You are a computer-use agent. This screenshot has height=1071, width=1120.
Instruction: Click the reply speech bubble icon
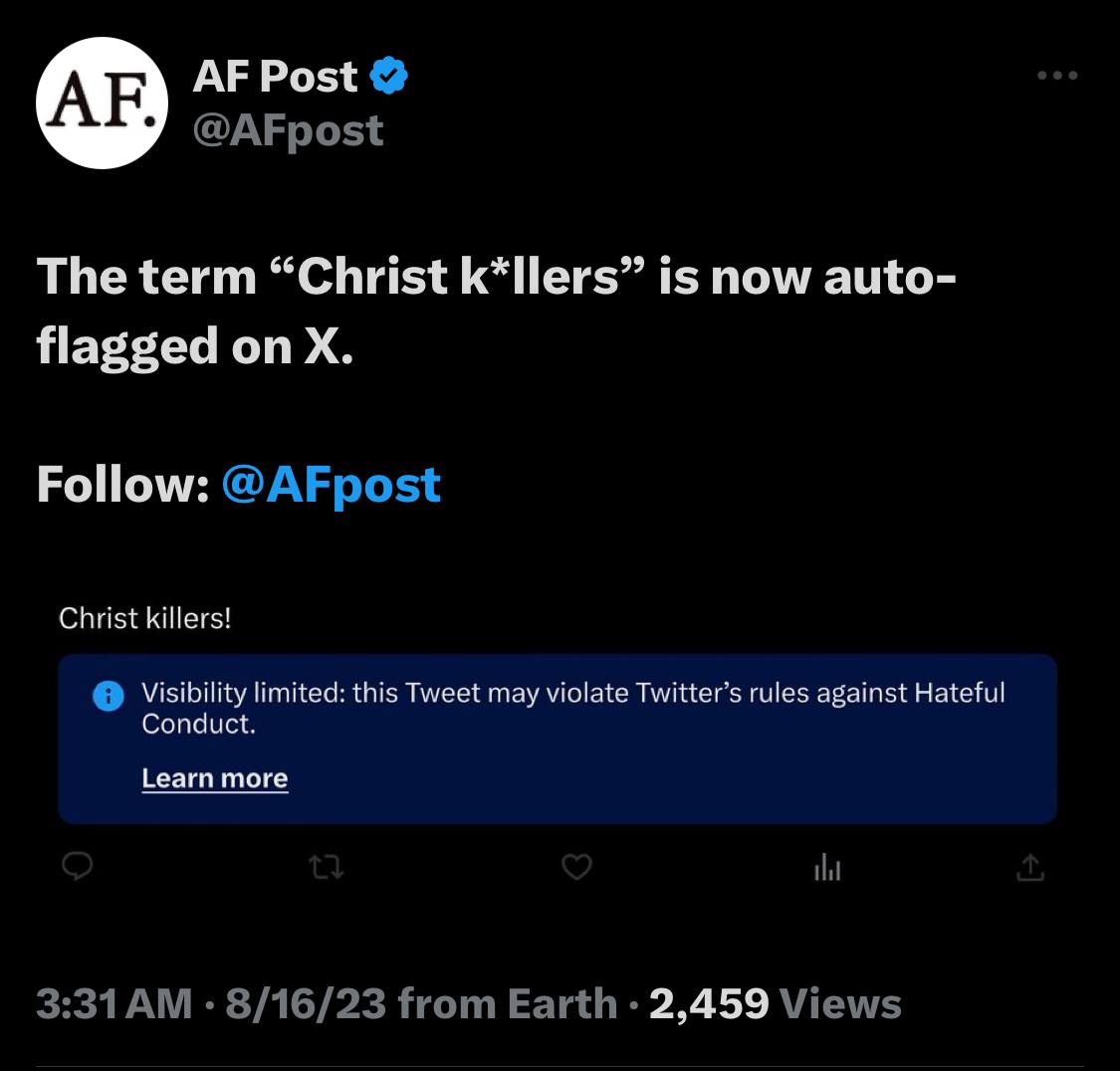pos(78,869)
